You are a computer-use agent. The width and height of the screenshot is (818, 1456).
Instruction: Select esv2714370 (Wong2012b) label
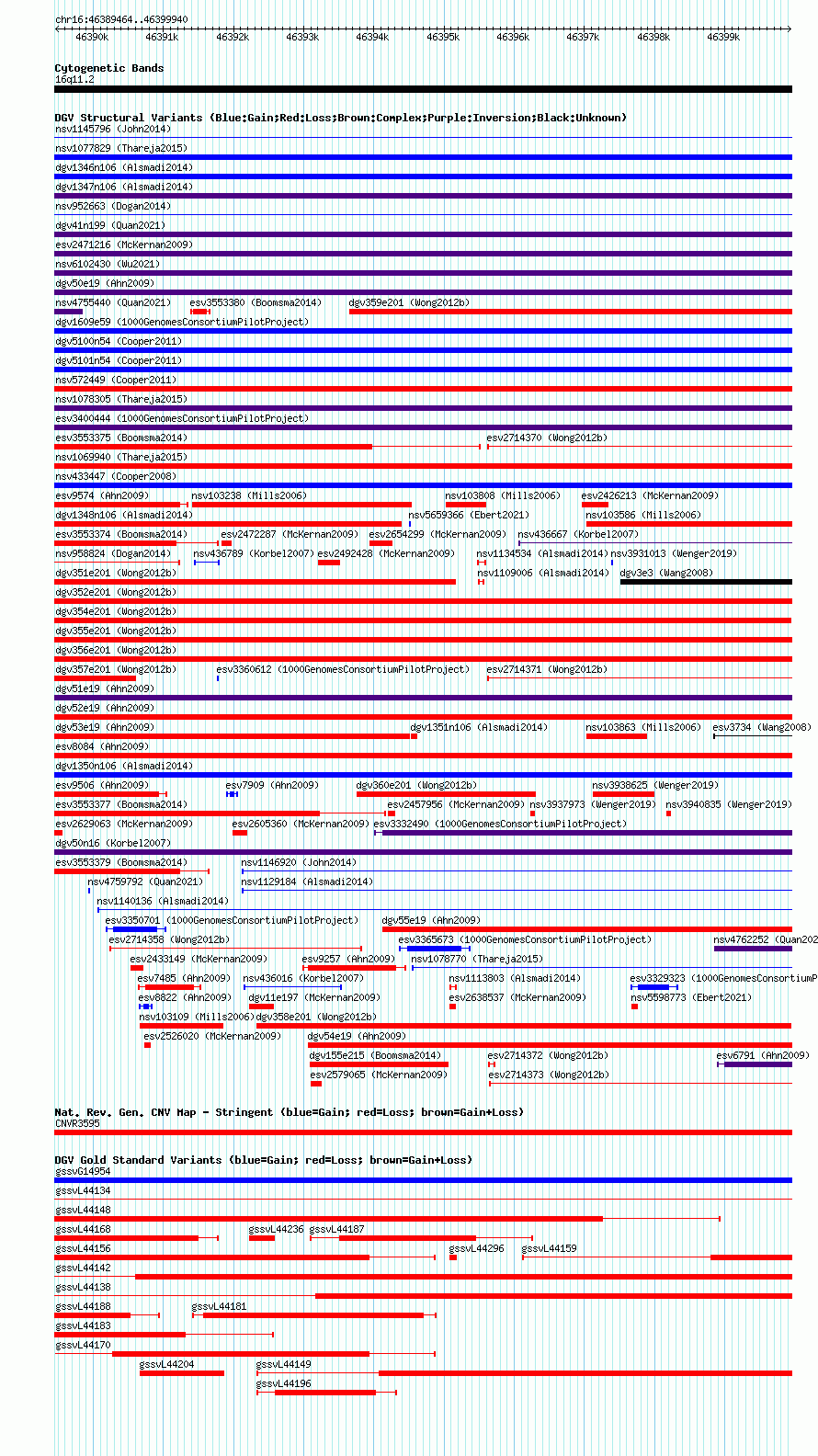[547, 438]
